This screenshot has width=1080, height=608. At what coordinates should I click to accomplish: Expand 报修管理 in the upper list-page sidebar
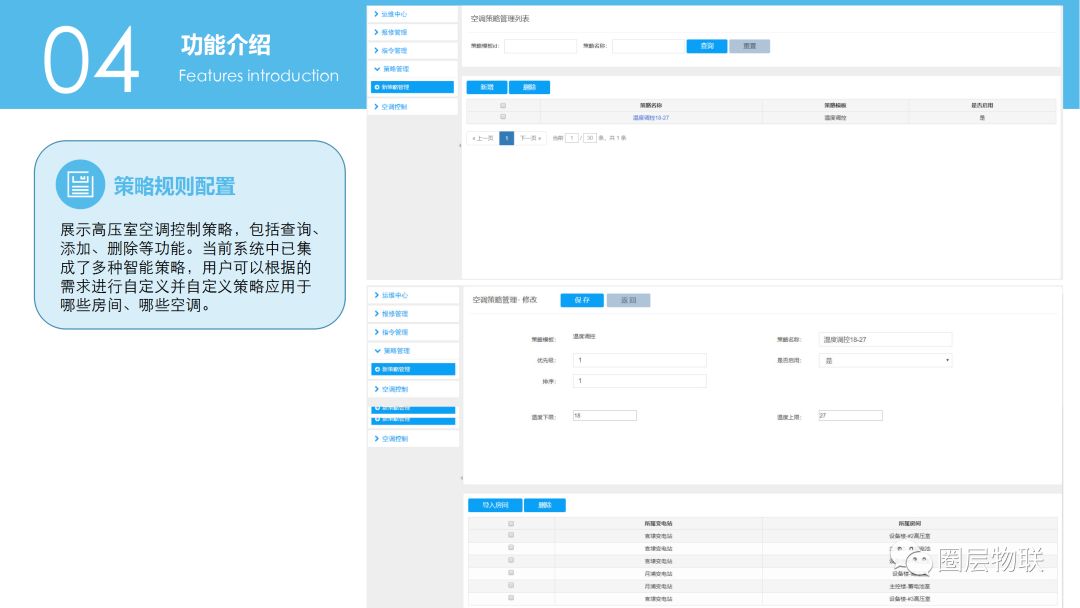point(413,32)
